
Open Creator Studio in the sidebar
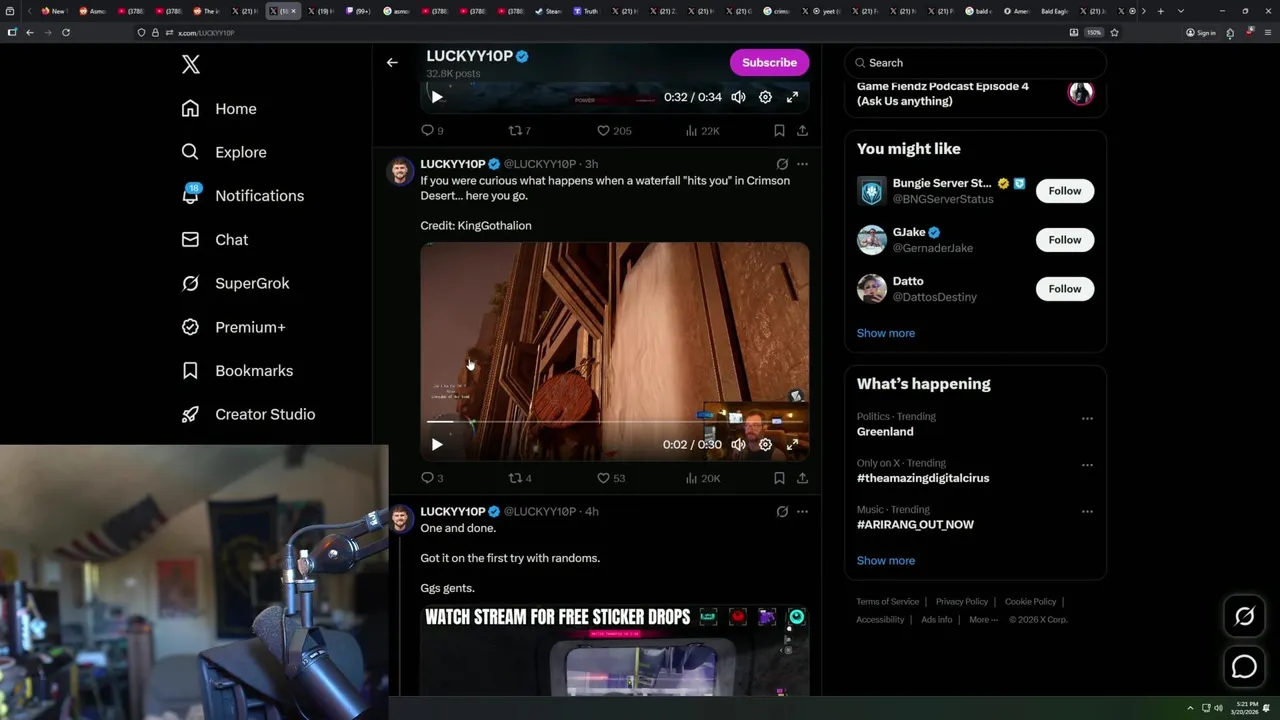tap(248, 414)
